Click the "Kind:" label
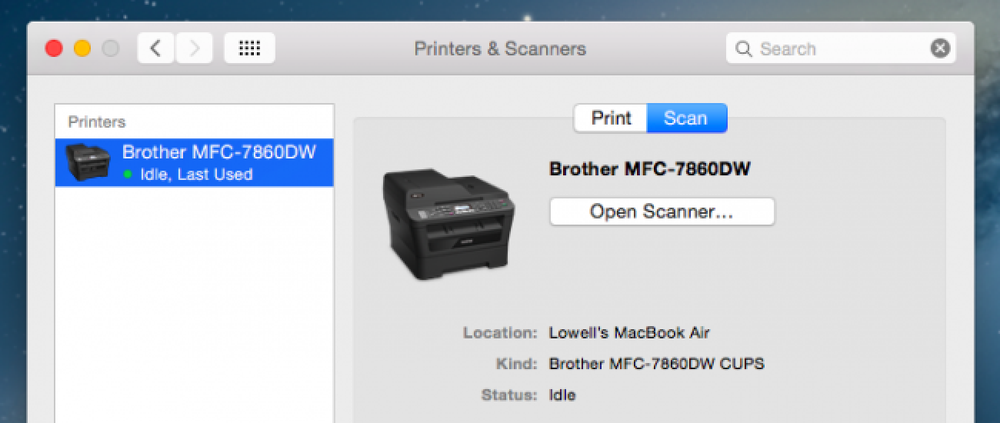The image size is (1000, 423). (517, 364)
